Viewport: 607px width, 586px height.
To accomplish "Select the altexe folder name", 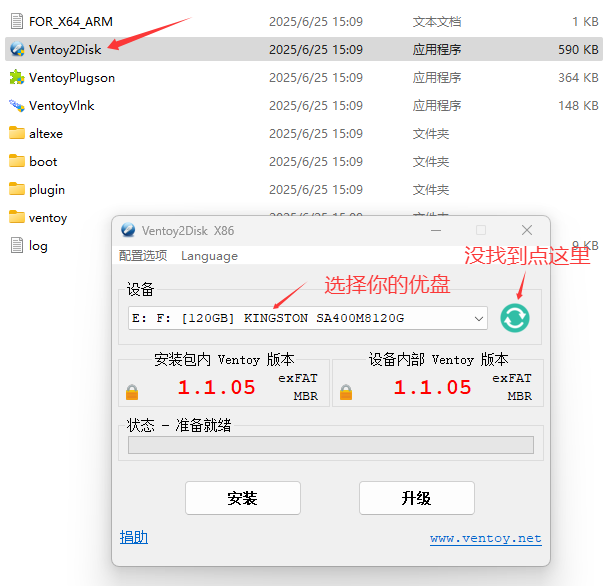I will (46, 134).
